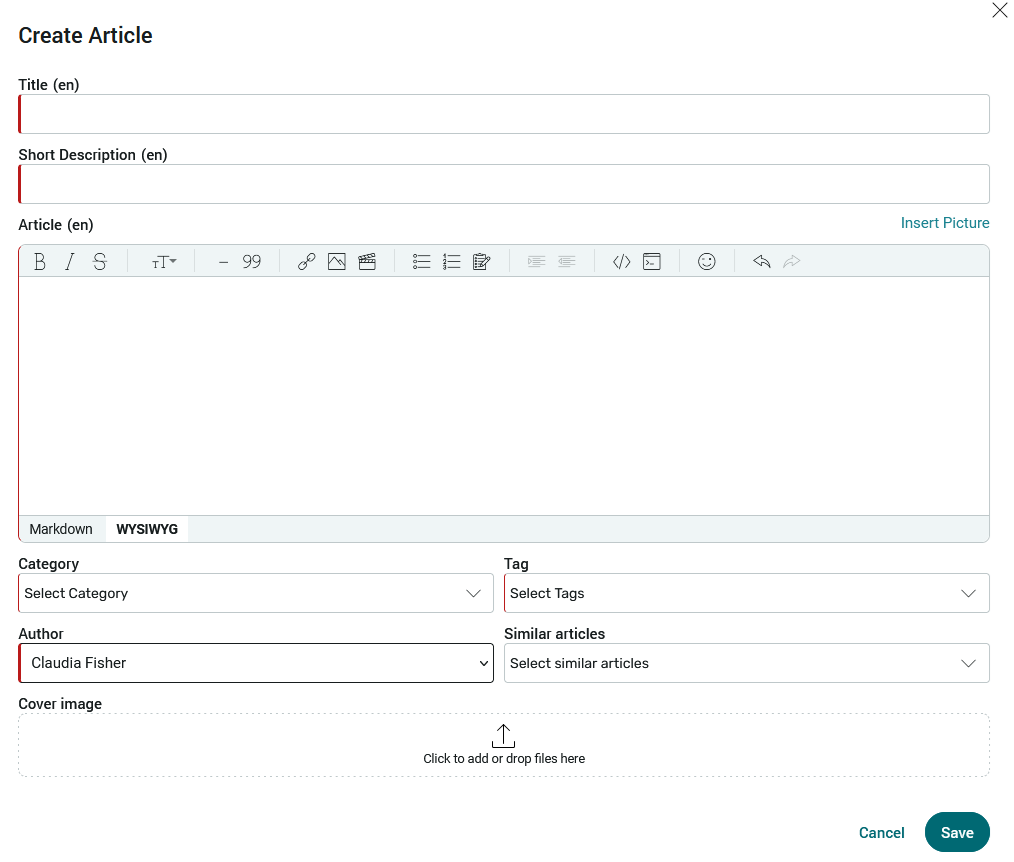
Task: Insert an image via the toolbar picture icon
Action: [x=337, y=261]
